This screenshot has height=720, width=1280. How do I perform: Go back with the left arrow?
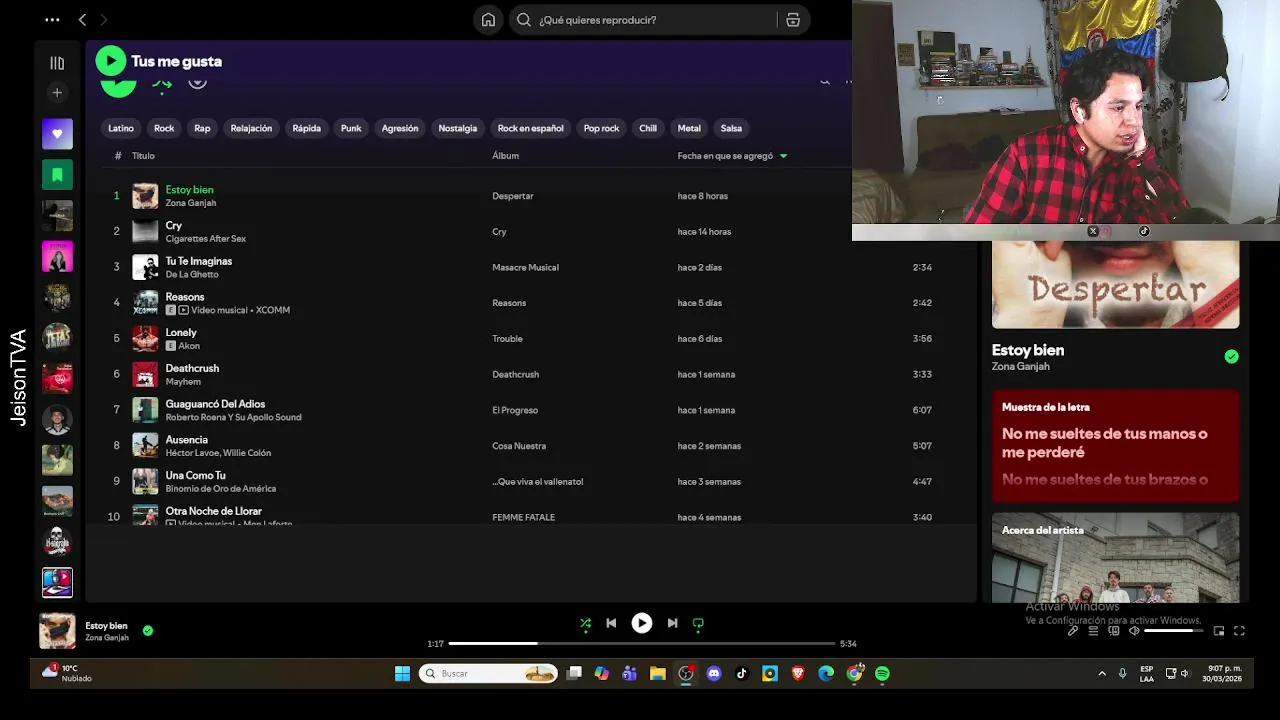pyautogui.click(x=82, y=19)
